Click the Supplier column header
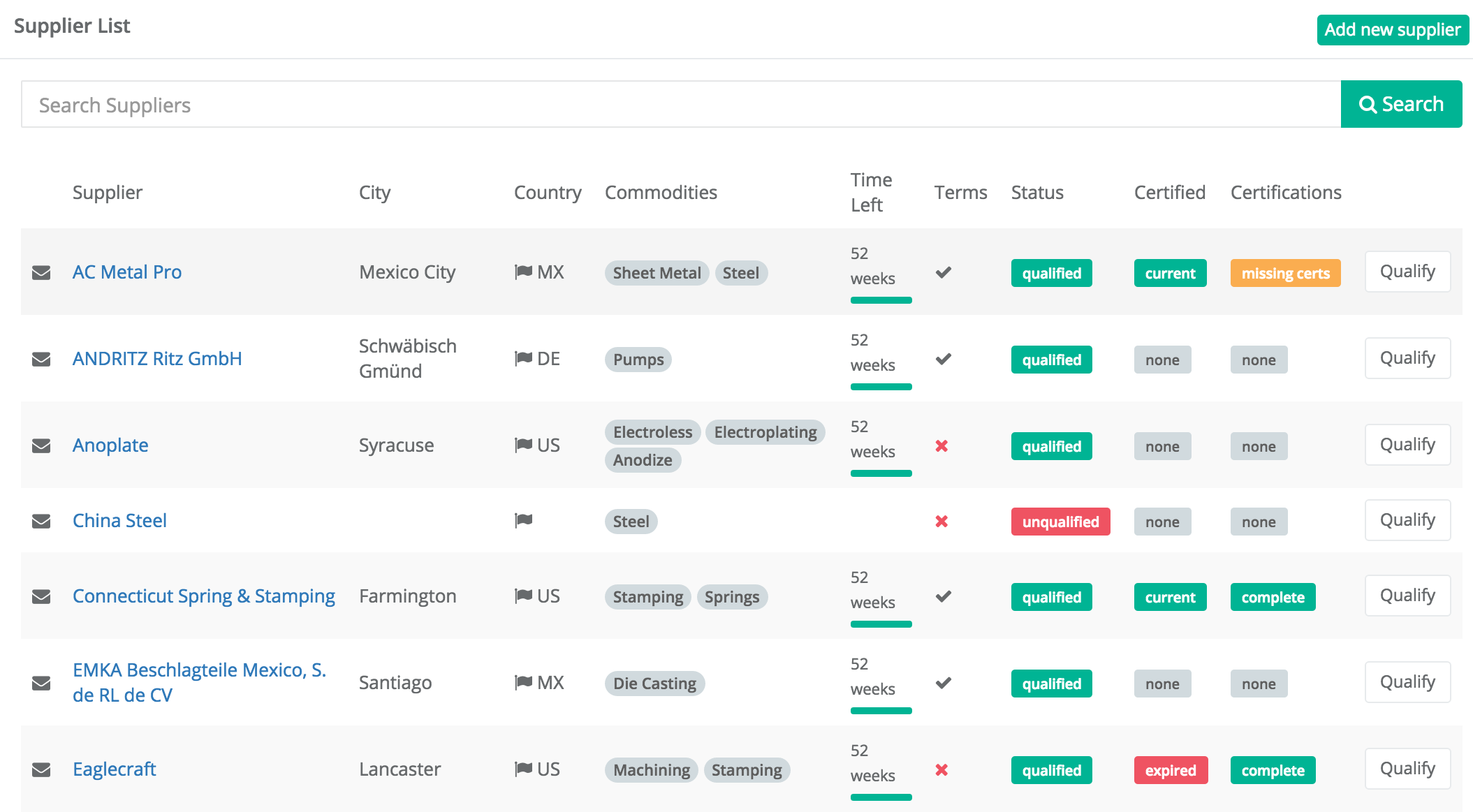Screen dimensions: 1473x812 point(108,192)
